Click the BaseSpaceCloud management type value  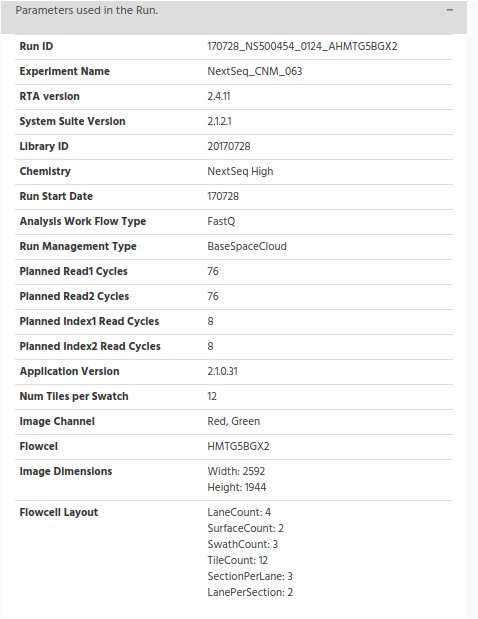click(x=247, y=246)
